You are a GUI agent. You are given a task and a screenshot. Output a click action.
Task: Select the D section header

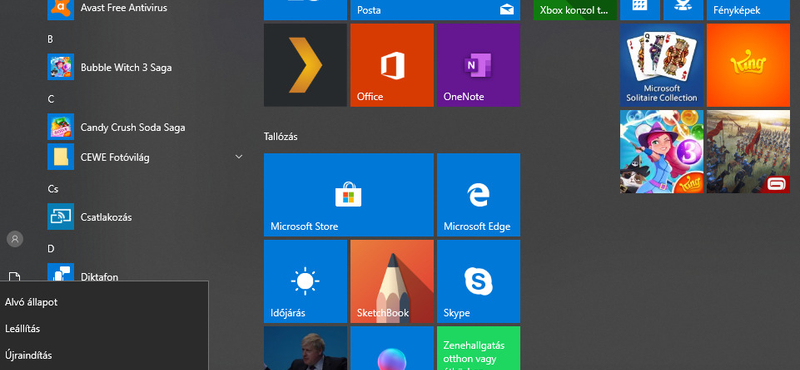click(51, 249)
